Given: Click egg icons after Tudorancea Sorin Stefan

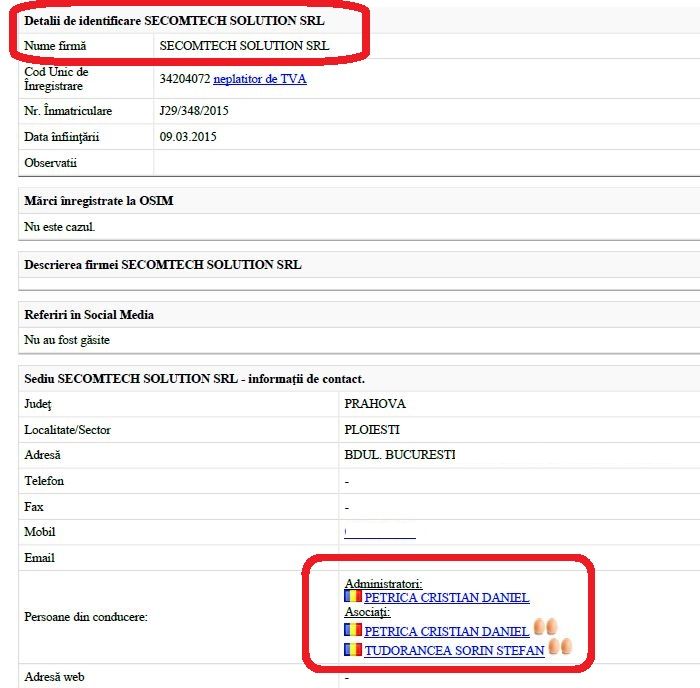Looking at the screenshot, I should click(559, 647).
